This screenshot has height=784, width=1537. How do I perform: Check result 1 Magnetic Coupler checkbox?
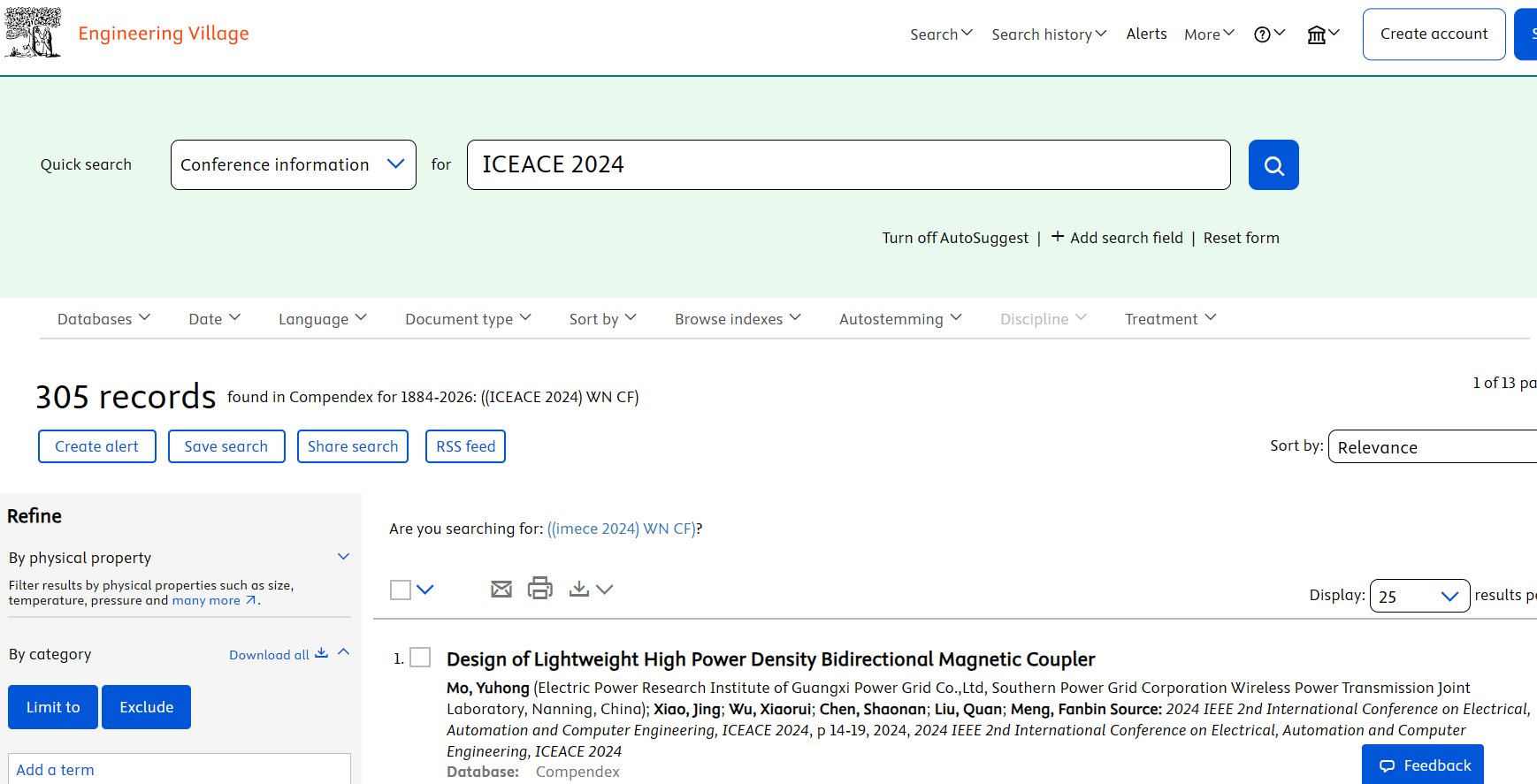[x=420, y=657]
